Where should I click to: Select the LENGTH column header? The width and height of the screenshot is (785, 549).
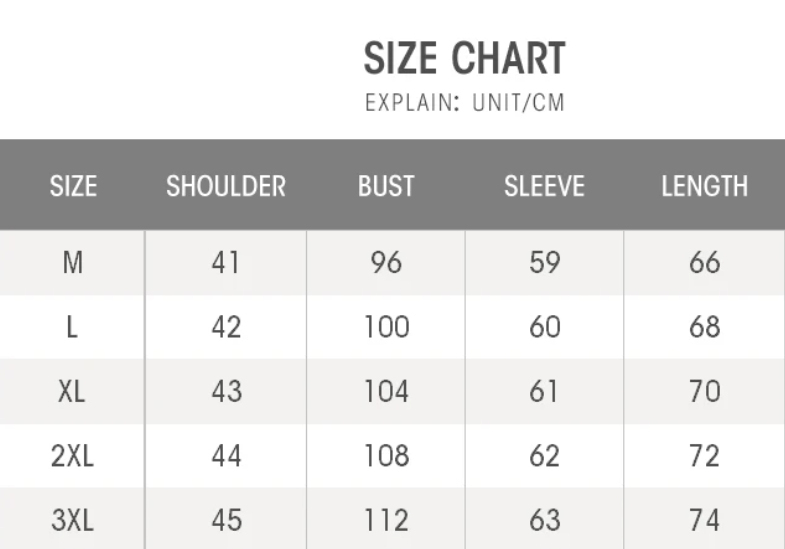[704, 186]
